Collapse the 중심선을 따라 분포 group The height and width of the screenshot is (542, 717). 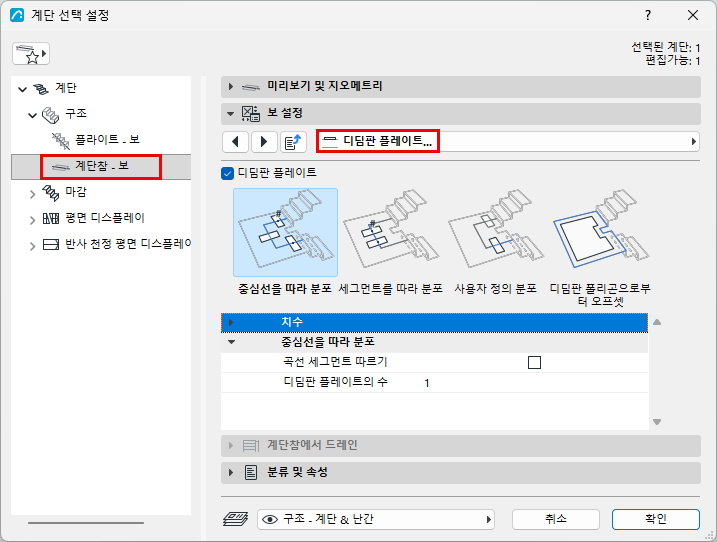coord(231,342)
